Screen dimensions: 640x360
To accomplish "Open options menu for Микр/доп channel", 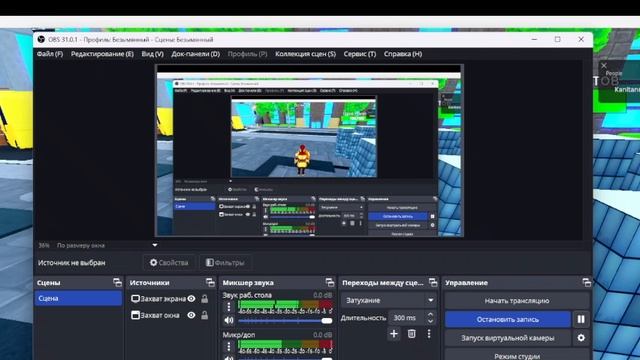I will (229, 347).
